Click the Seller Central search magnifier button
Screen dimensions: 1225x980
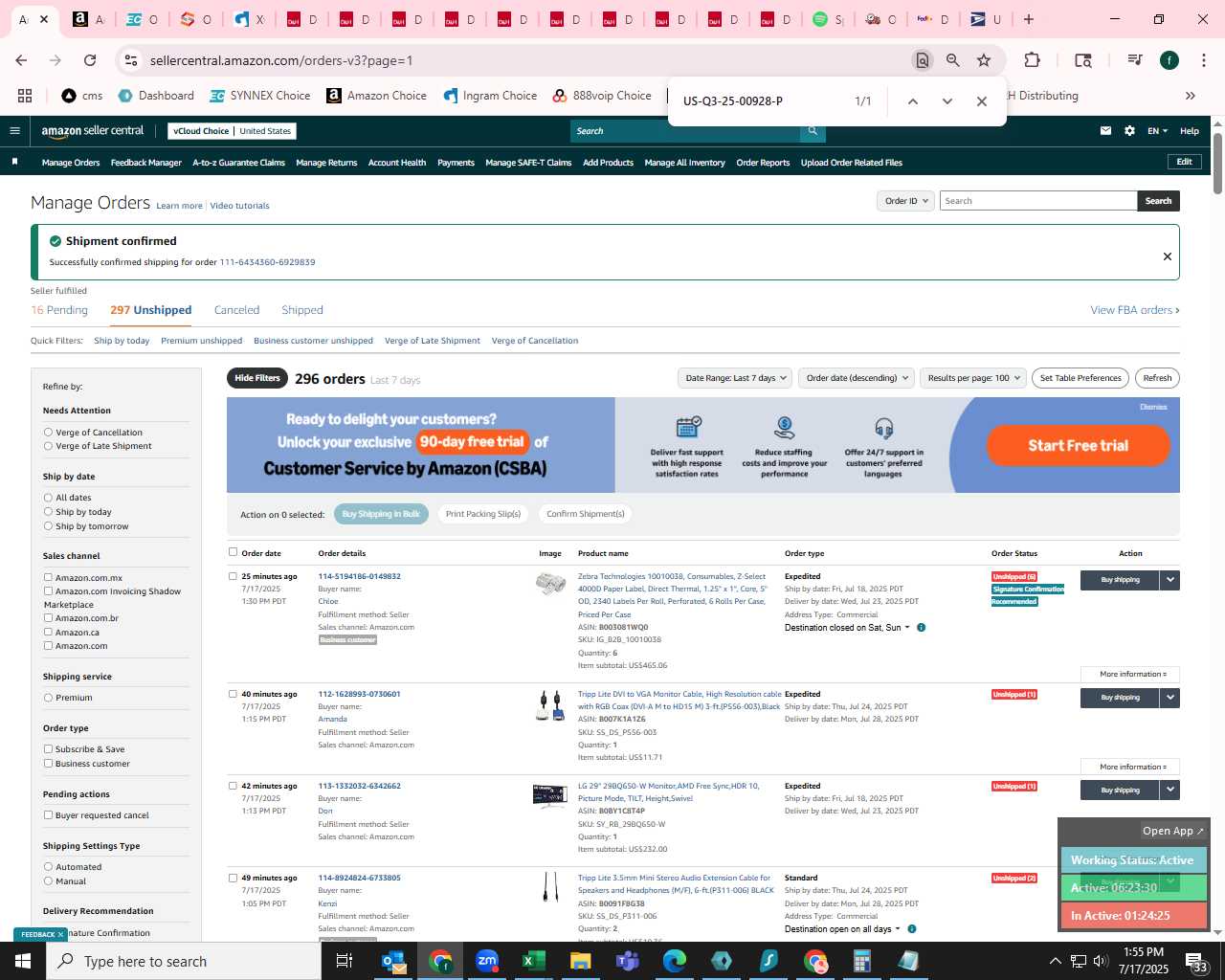[x=813, y=131]
